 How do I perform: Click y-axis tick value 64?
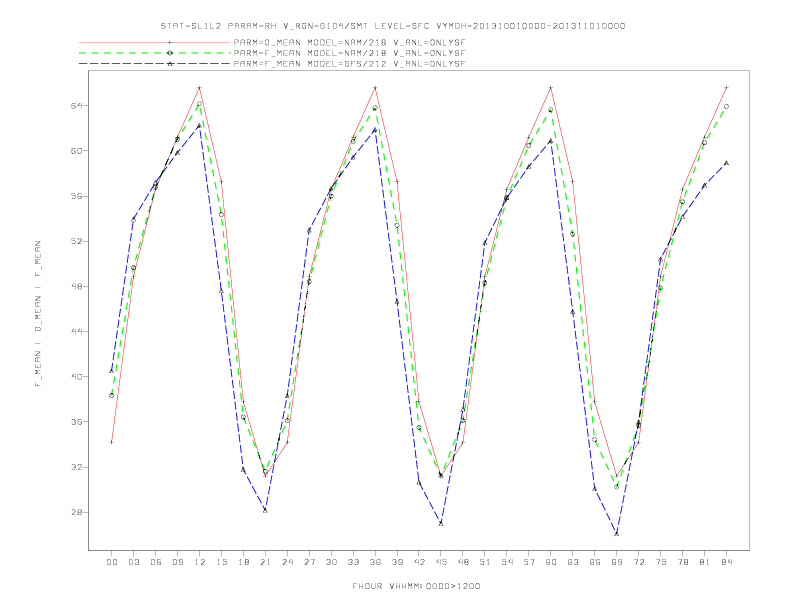tap(77, 106)
